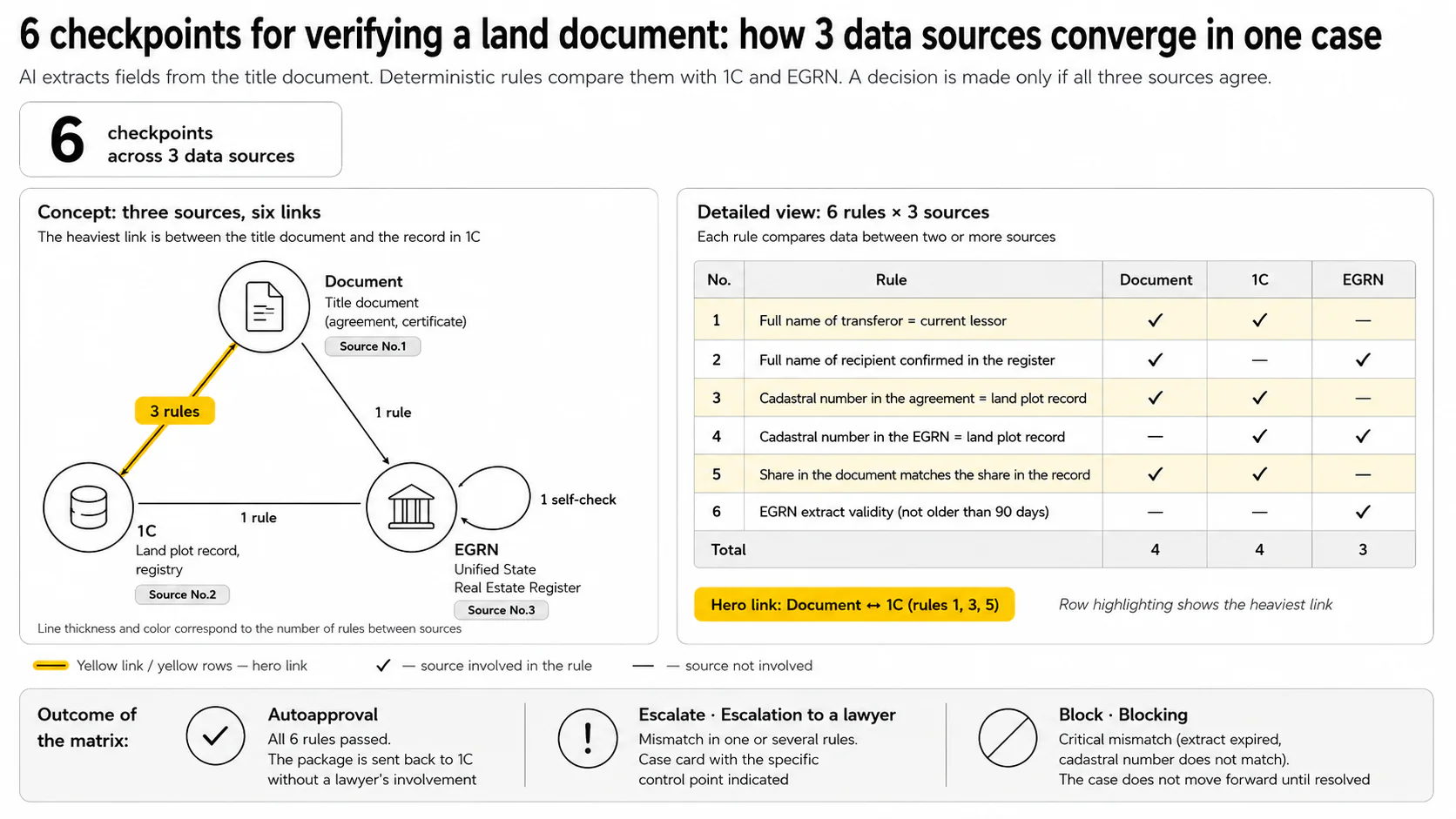Click rule 5 1C column checkmark
Screen dimensions: 1456x819
point(1259,474)
